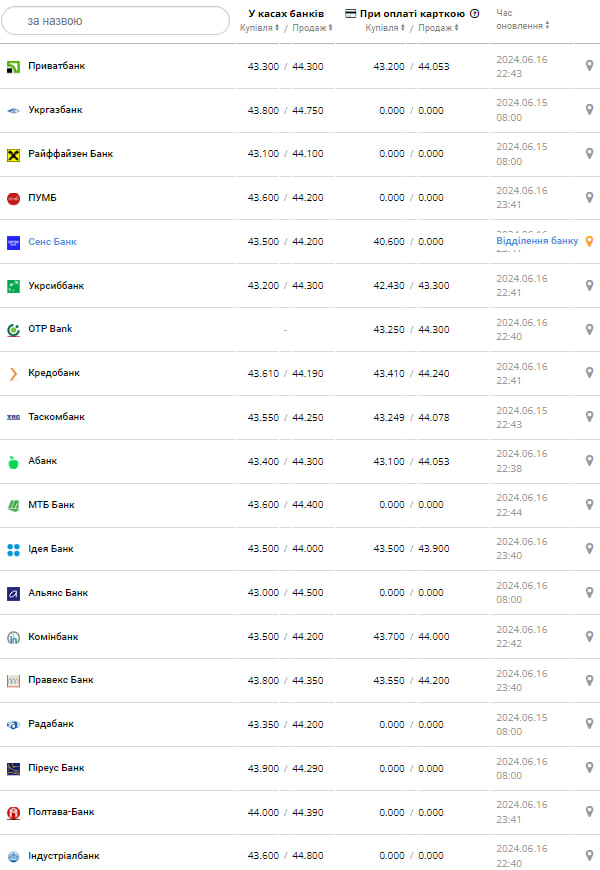Open map pin for Укрсиббанк
Image resolution: width=600 pixels, height=870 pixels.
[x=589, y=285]
